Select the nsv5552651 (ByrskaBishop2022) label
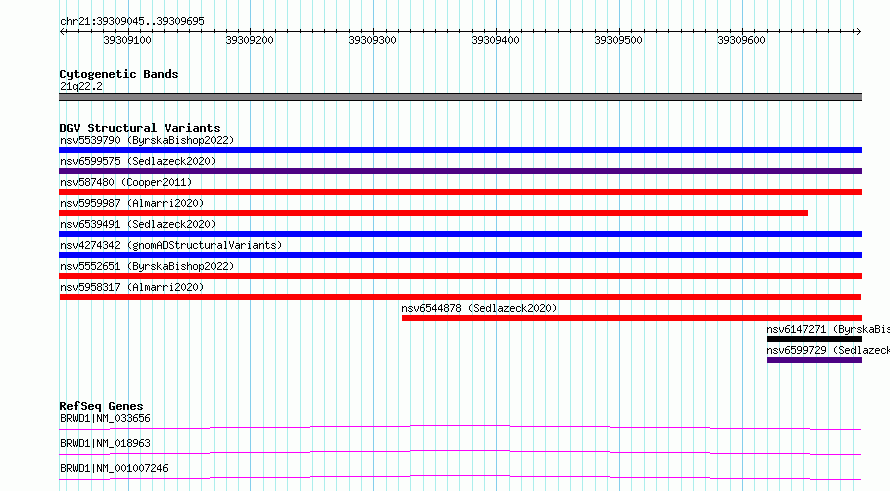This screenshot has width=890, height=491. 147,266
